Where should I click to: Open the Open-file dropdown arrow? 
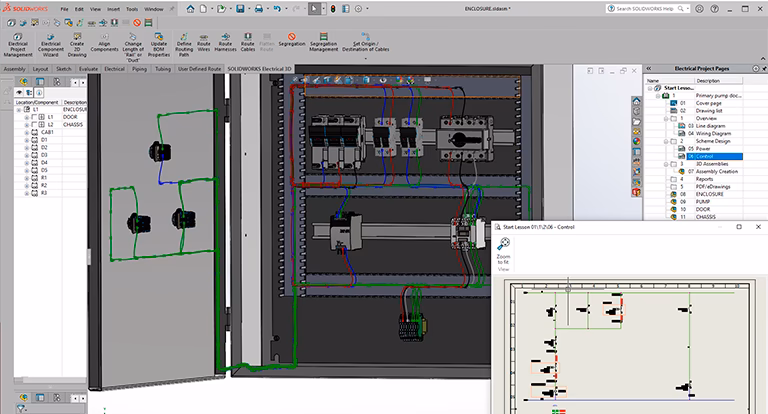pos(230,9)
